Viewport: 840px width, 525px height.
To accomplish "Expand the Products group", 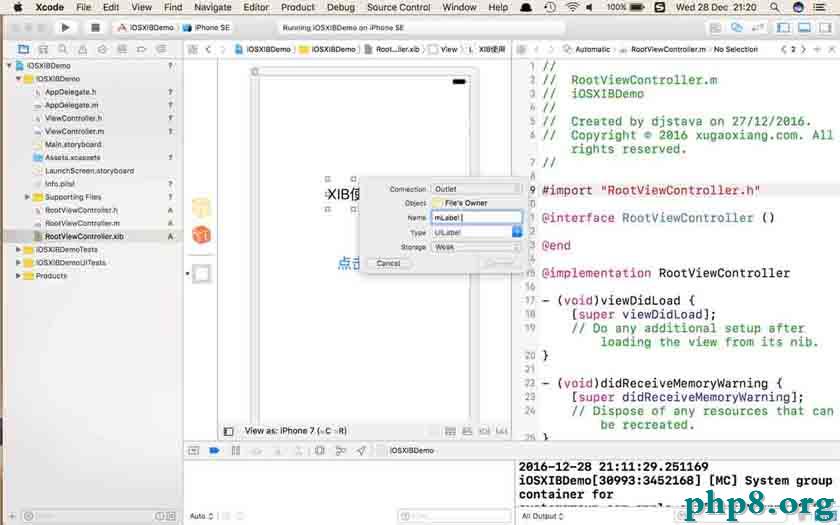I will coord(18,276).
